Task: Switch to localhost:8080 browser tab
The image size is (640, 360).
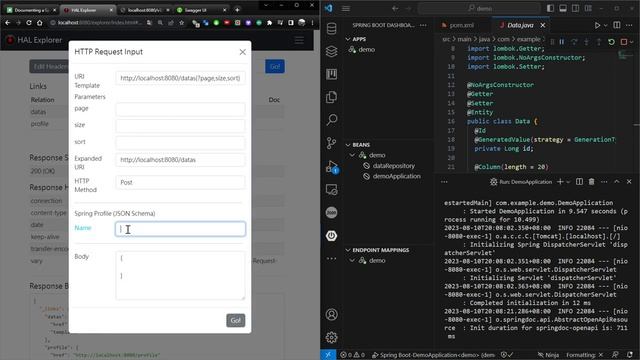Action: click(x=144, y=10)
